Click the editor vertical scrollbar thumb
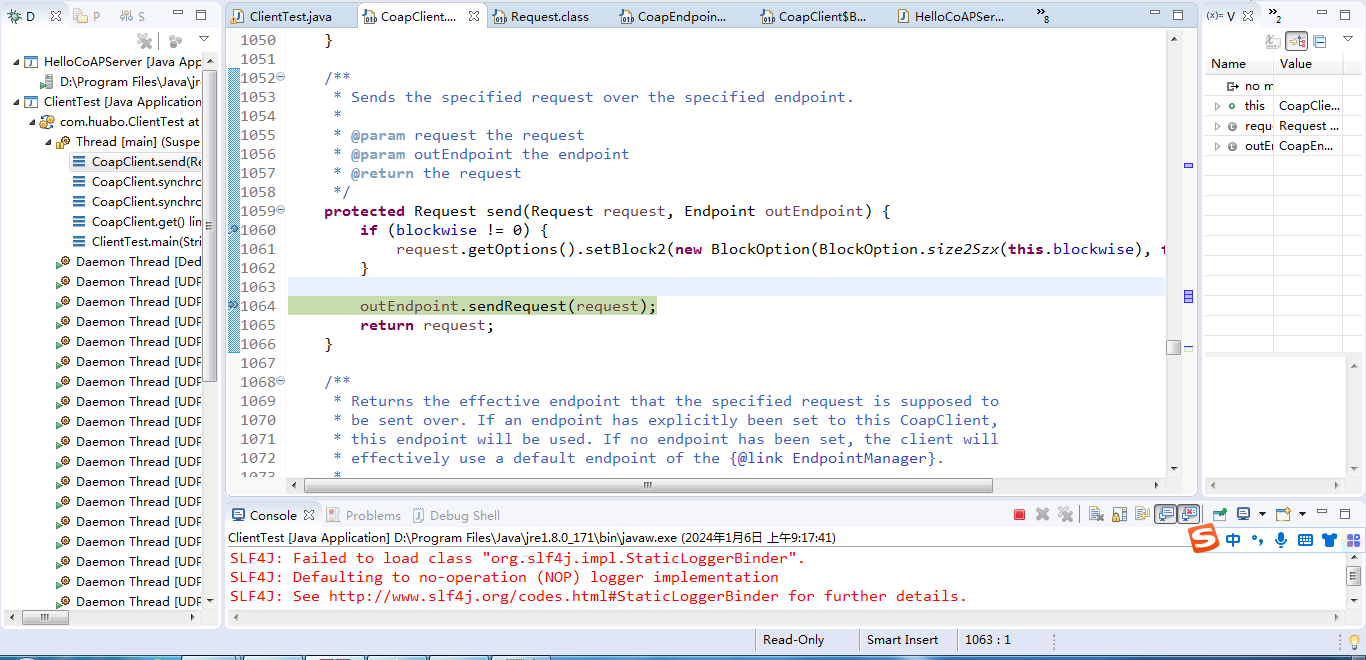 (1173, 347)
